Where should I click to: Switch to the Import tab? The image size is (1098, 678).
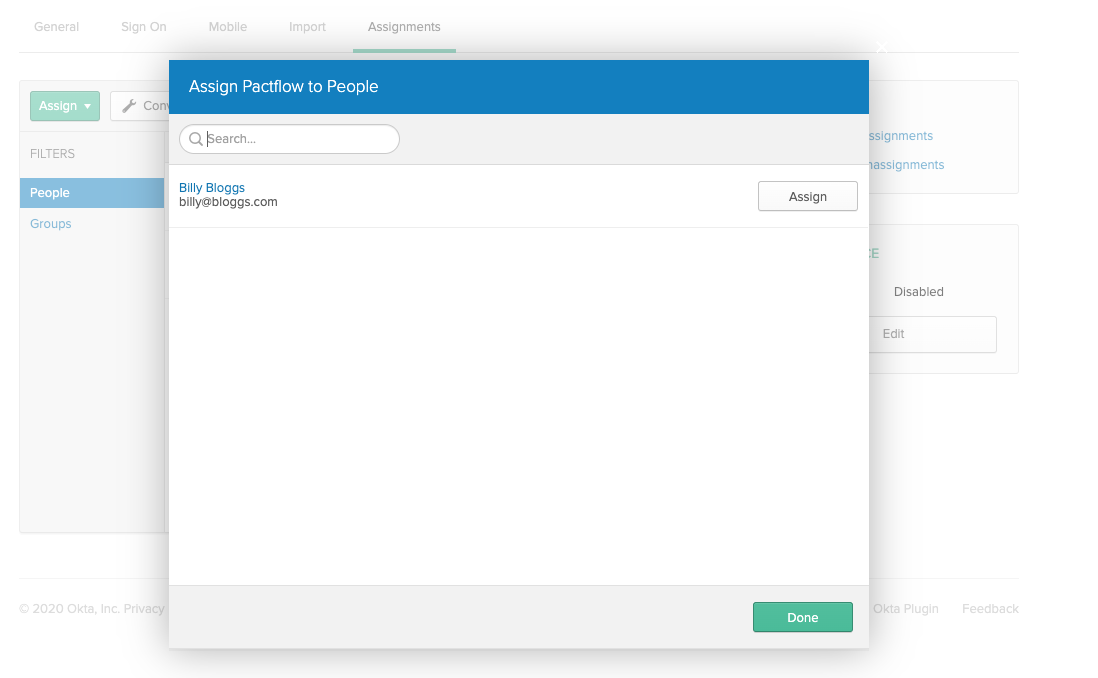(x=307, y=27)
